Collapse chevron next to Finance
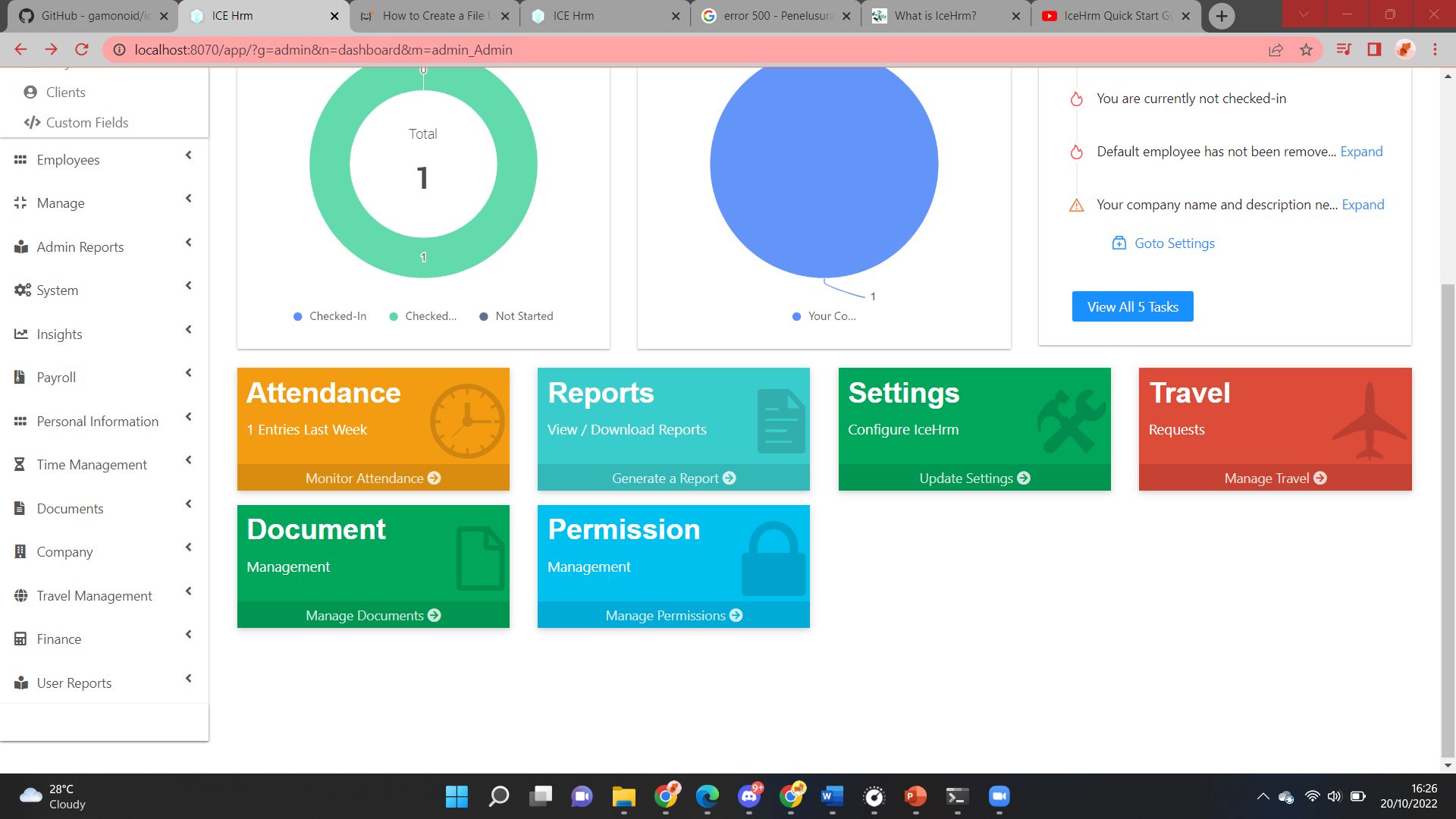The image size is (1456, 819). [187, 635]
